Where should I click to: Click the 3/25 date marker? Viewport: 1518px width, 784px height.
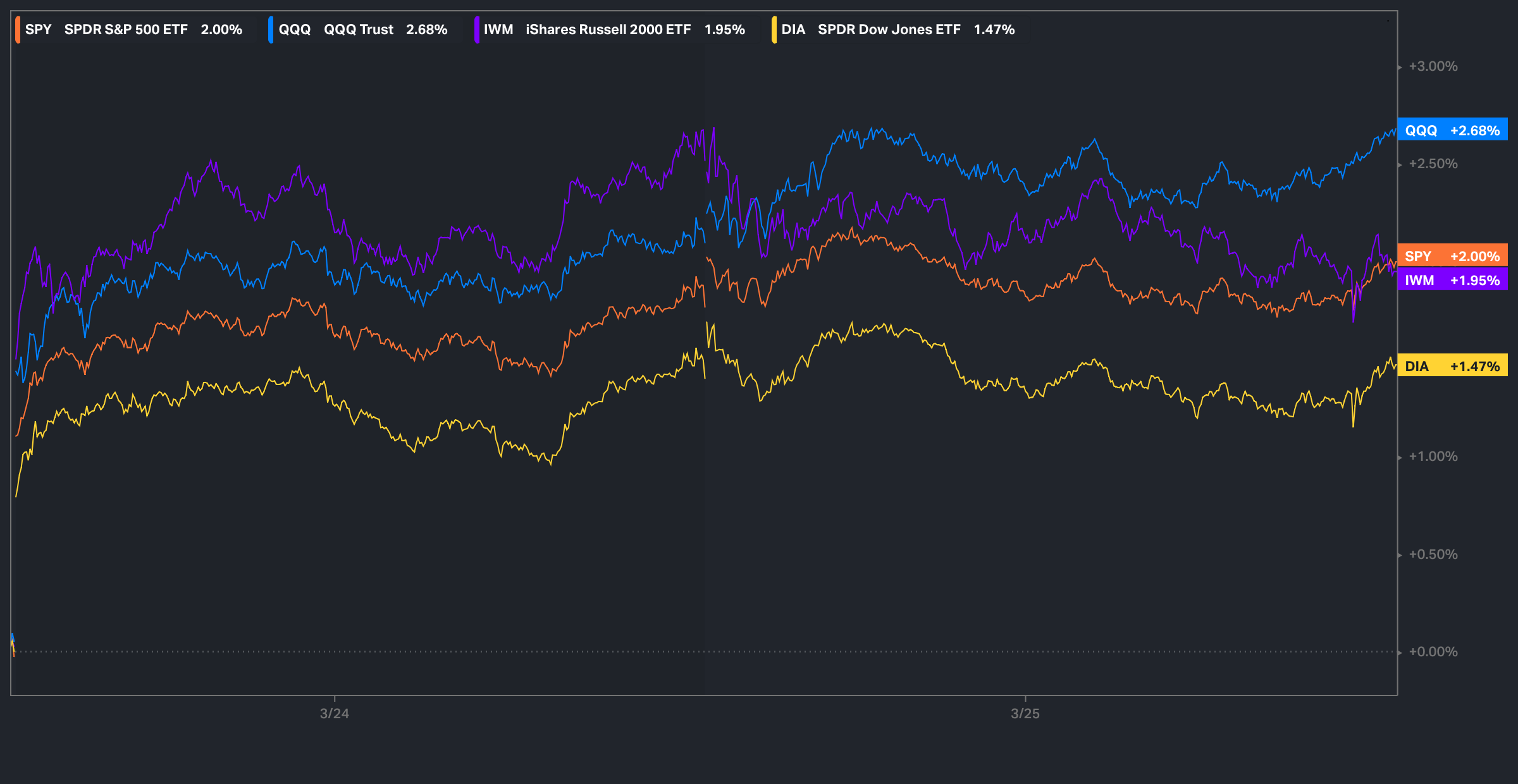(x=1025, y=713)
